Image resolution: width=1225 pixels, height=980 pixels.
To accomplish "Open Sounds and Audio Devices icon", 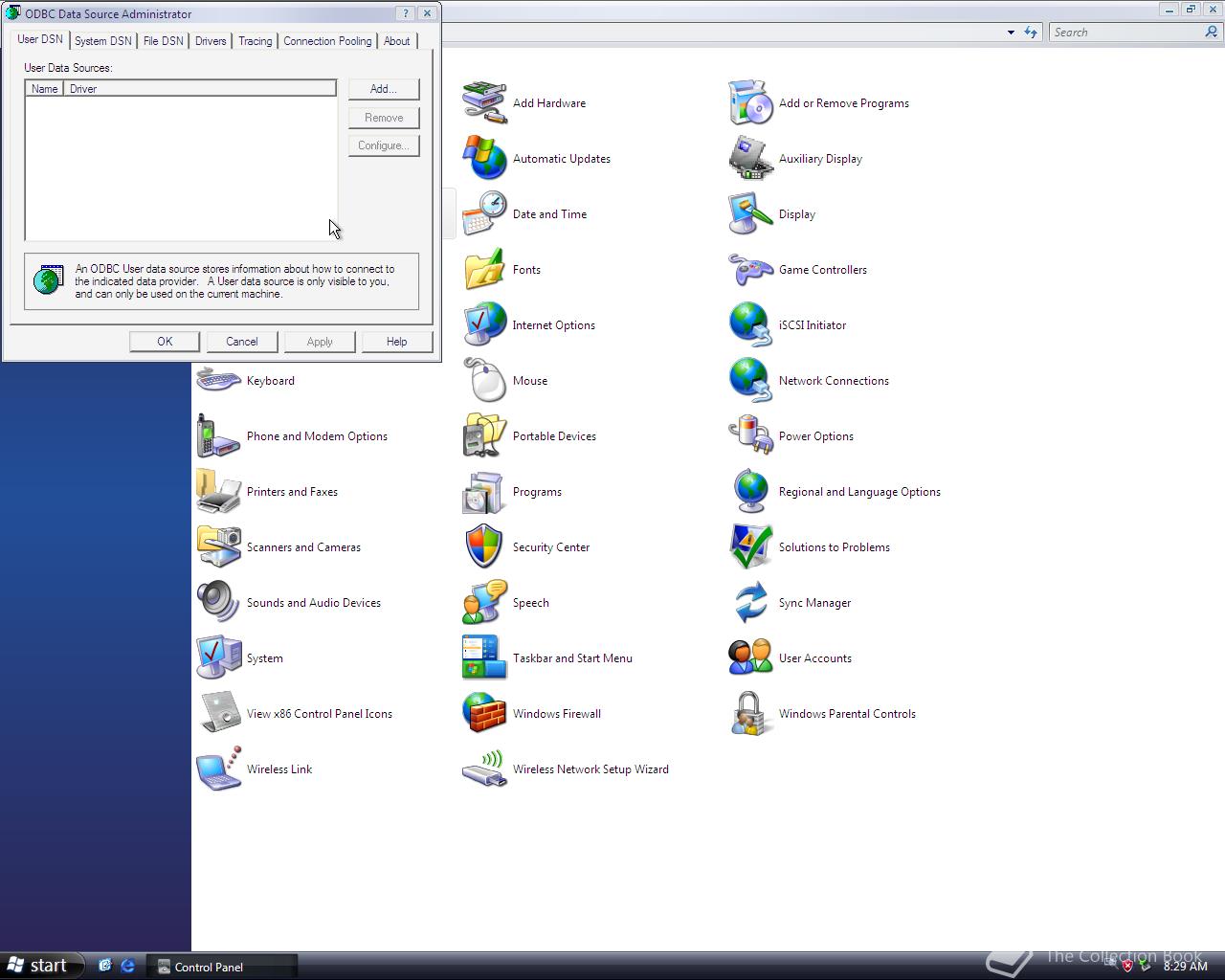I will click(218, 603).
